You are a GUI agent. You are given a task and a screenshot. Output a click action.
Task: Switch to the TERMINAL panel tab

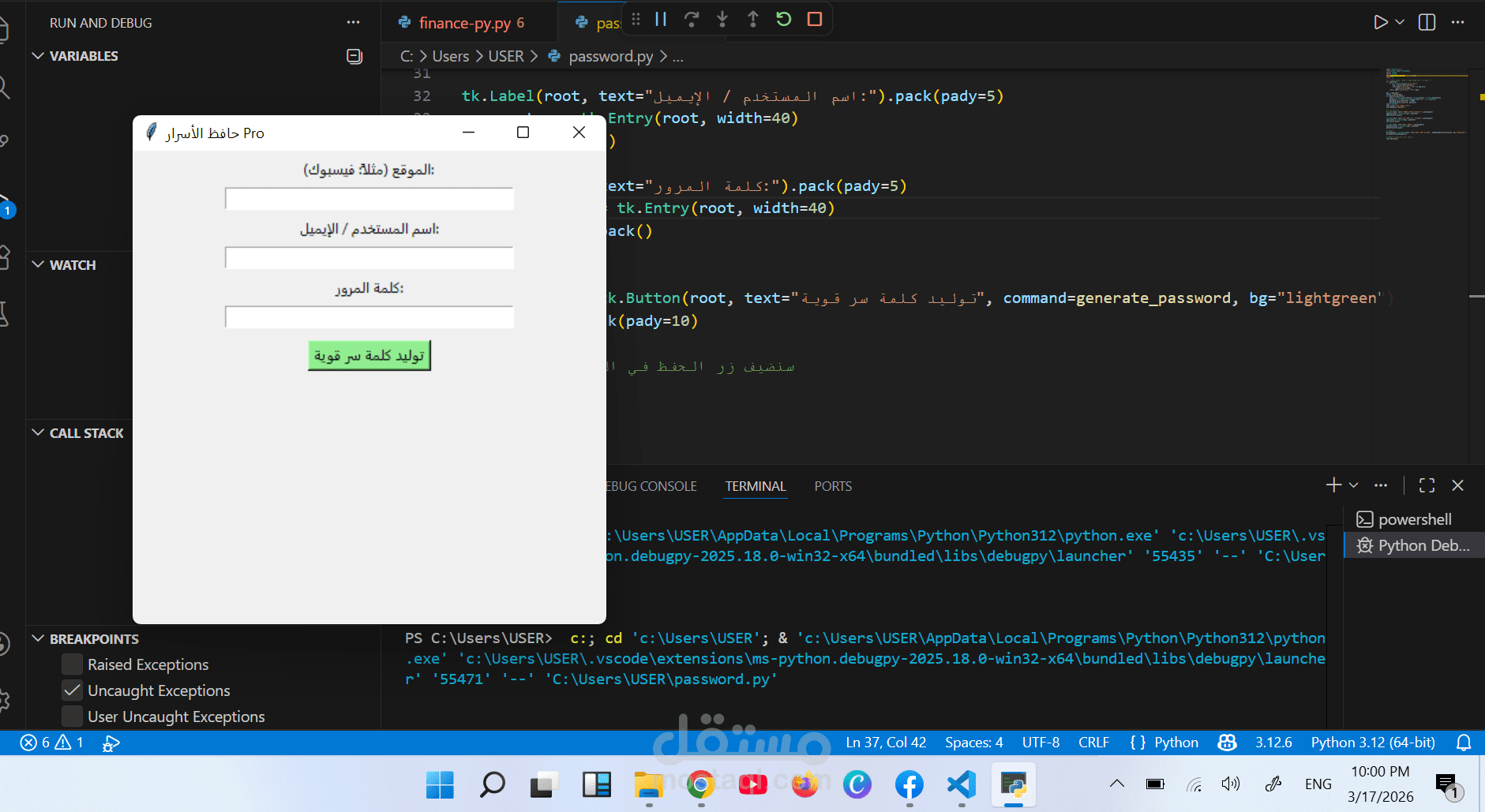(x=756, y=486)
